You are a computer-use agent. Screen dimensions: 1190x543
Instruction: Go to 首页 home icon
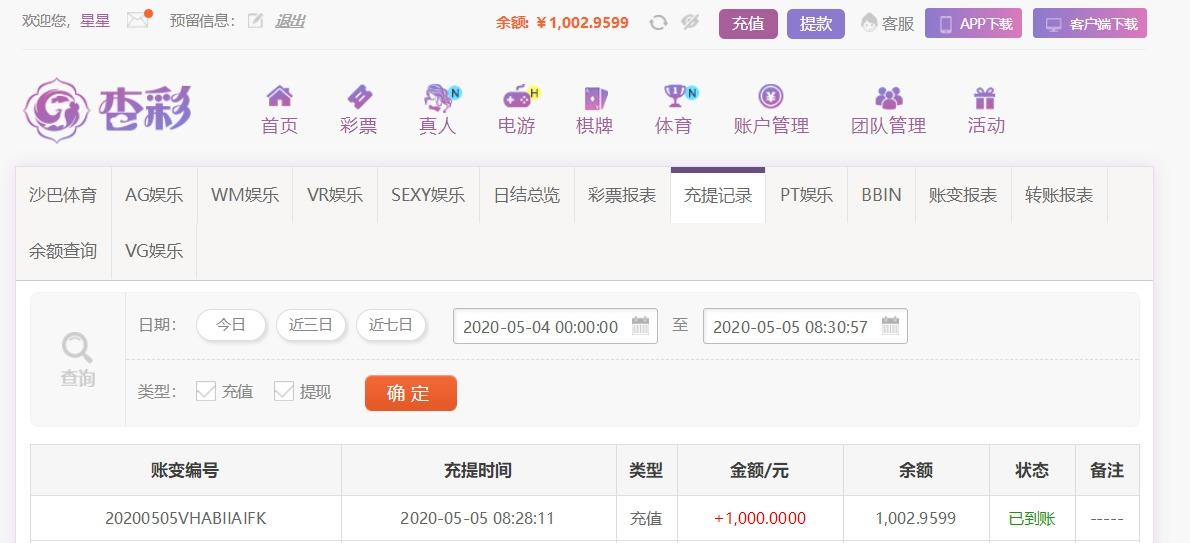pyautogui.click(x=279, y=96)
